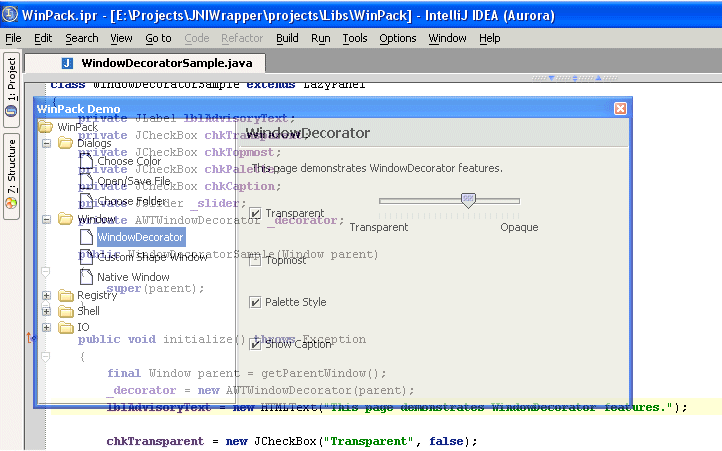Select the Custom Shape Window tree item
This screenshot has width=722, height=451.
[152, 257]
